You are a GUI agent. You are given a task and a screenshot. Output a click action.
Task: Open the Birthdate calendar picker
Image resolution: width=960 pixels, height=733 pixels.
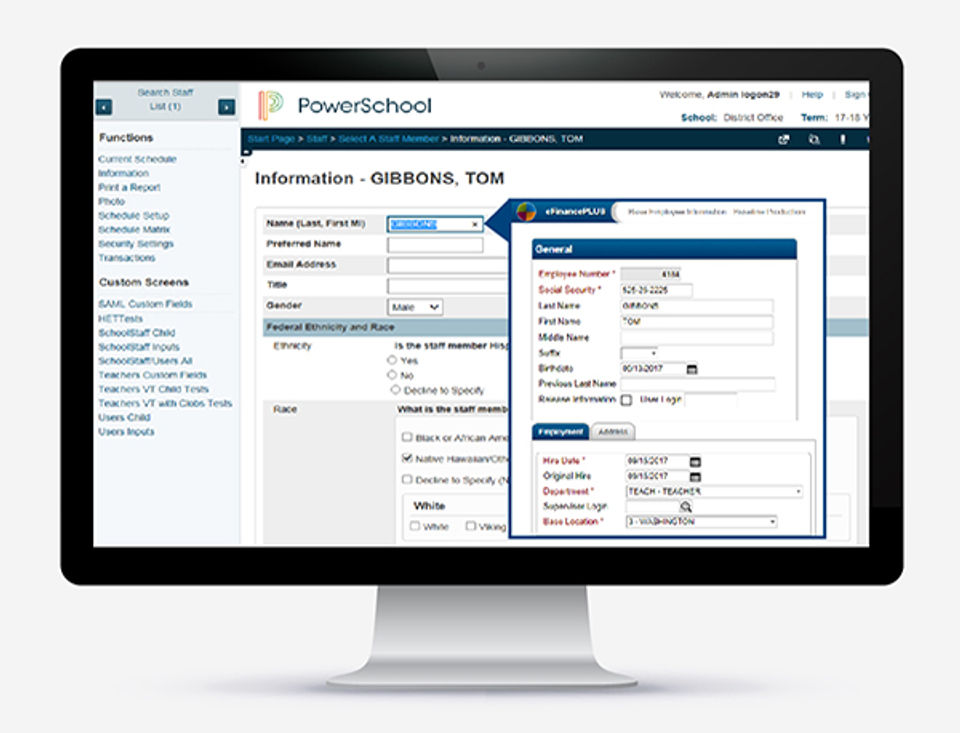pyautogui.click(x=692, y=369)
